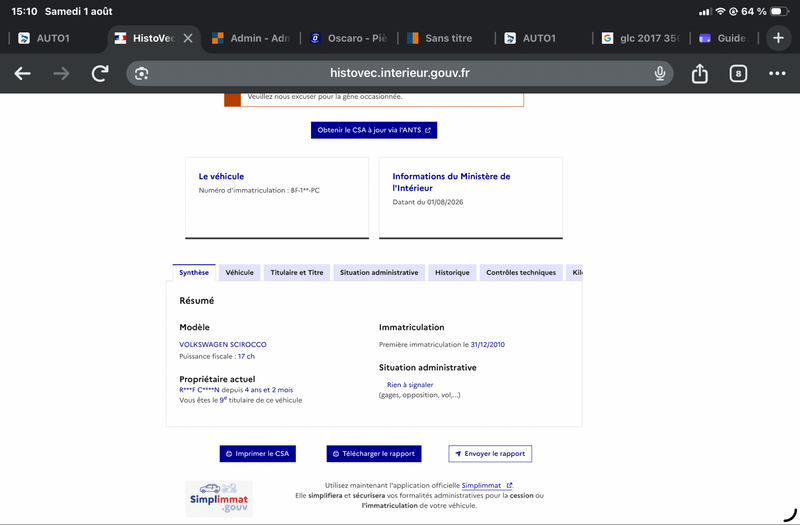Click the Wi-Fi status icon
The width and height of the screenshot is (800, 525).
720,11
